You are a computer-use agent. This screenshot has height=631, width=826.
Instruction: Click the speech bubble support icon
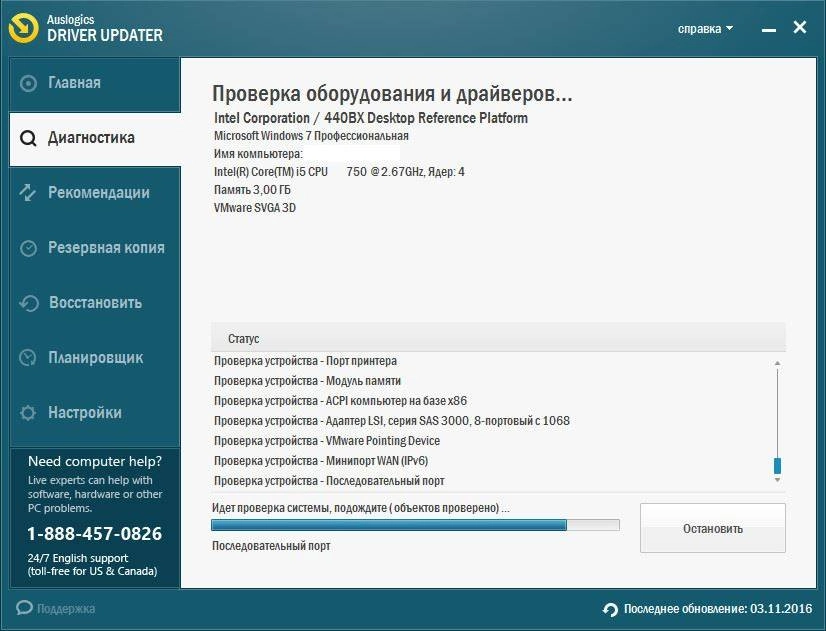[x=24, y=608]
